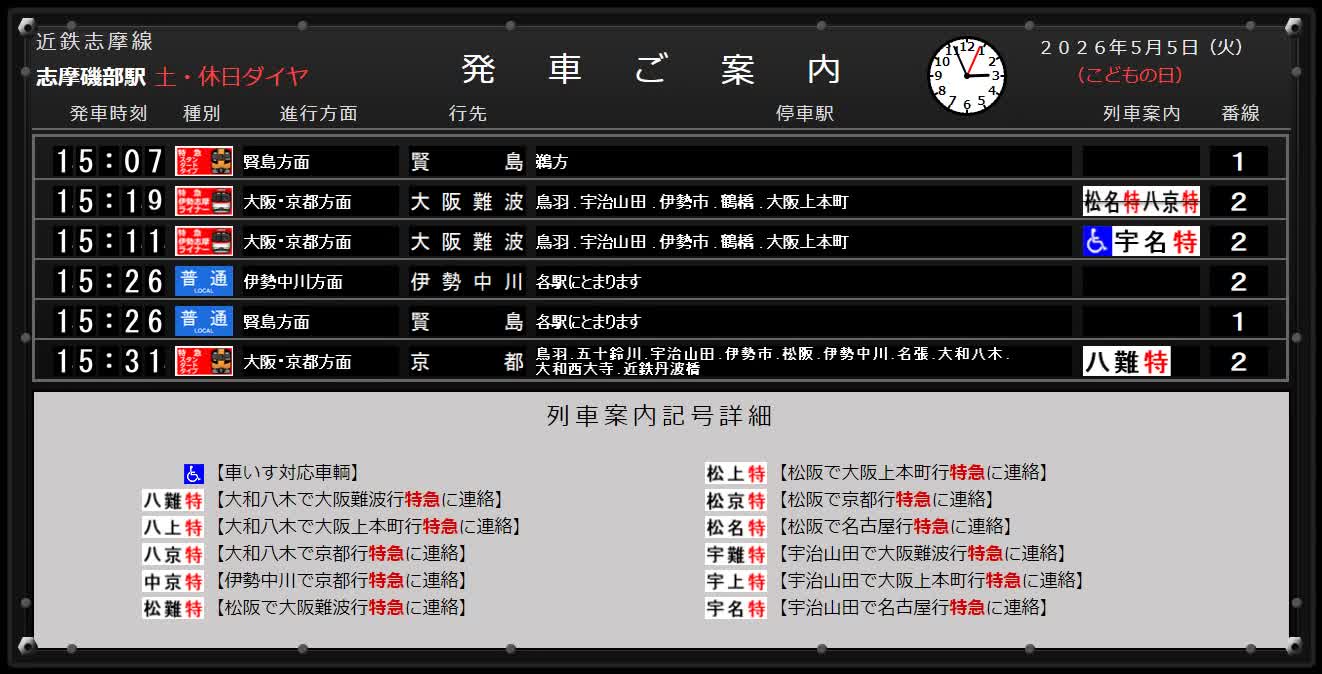Click the 宇名特 symbol in the legend
The width and height of the screenshot is (1322, 674).
point(736,608)
